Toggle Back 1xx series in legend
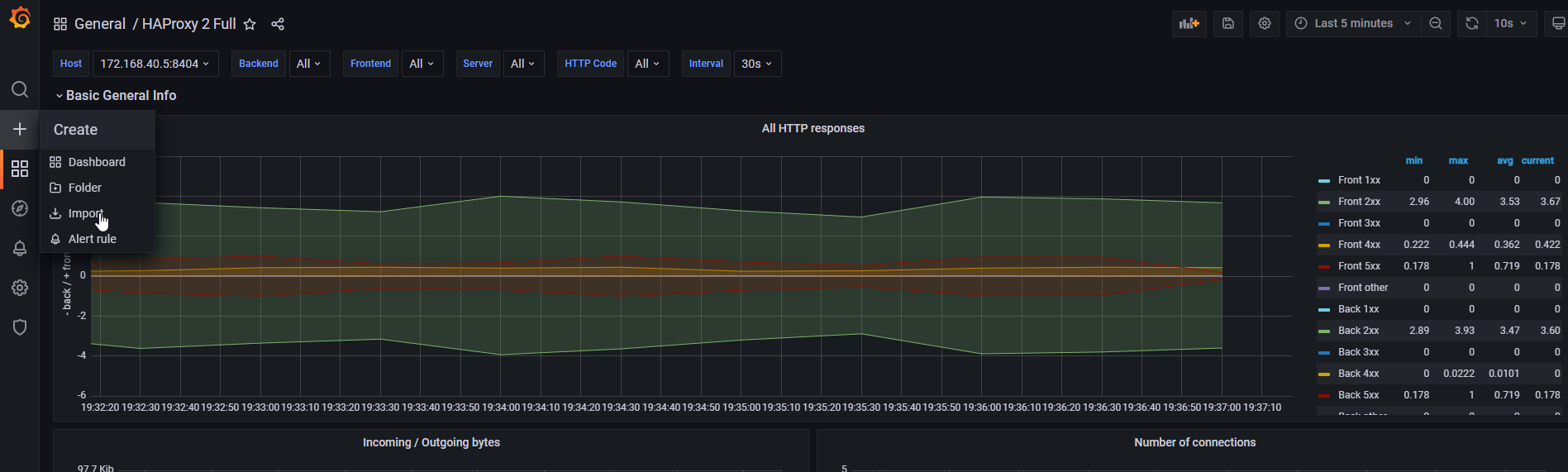This screenshot has width=1568, height=472. coord(1359,309)
